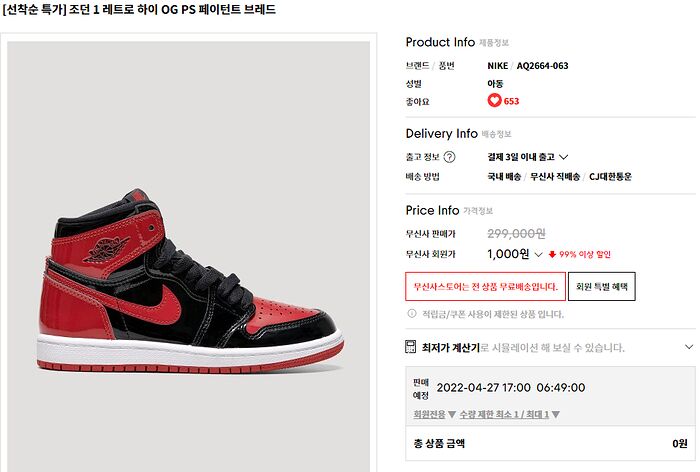The height and width of the screenshot is (472, 700).
Task: Click the CJ대한통운 courier text
Action: click(x=610, y=177)
